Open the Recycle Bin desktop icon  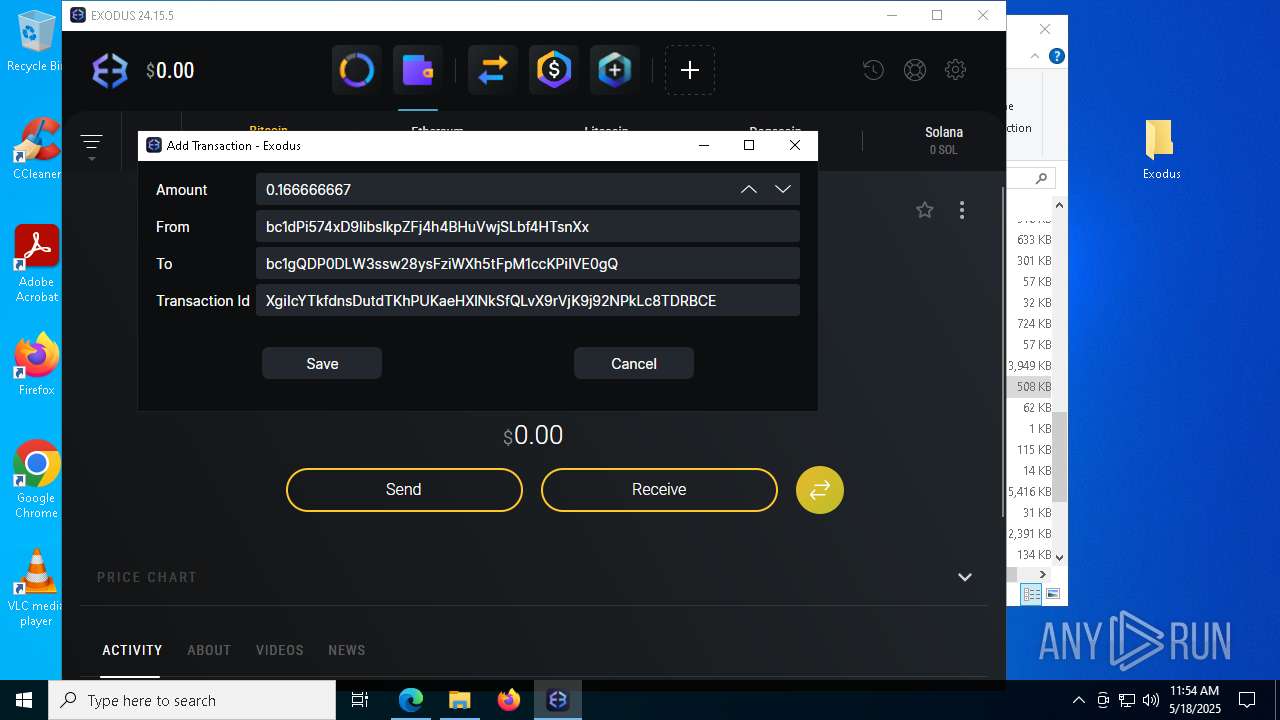click(x=36, y=42)
